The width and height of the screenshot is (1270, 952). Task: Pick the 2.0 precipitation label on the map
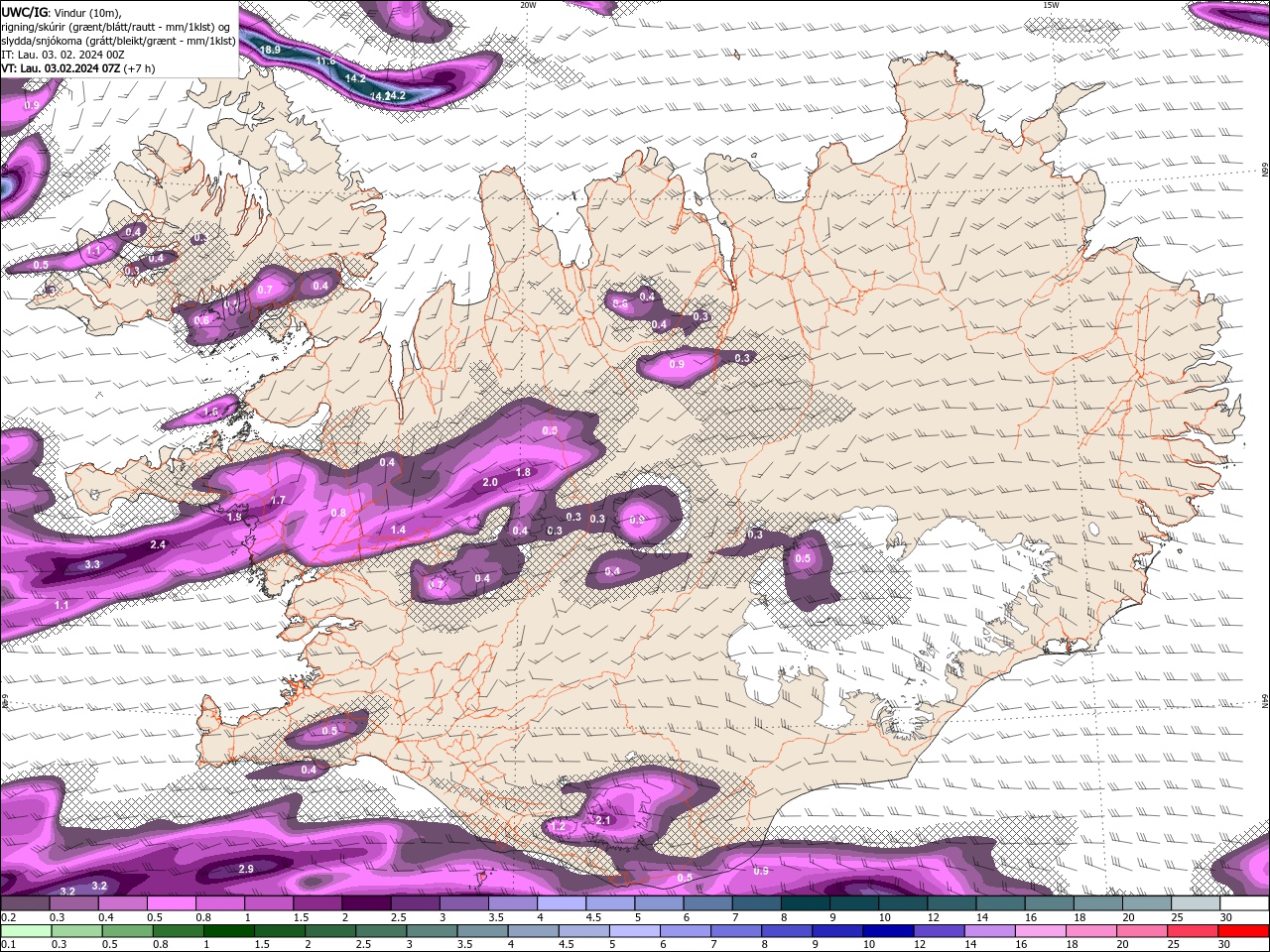coord(490,483)
